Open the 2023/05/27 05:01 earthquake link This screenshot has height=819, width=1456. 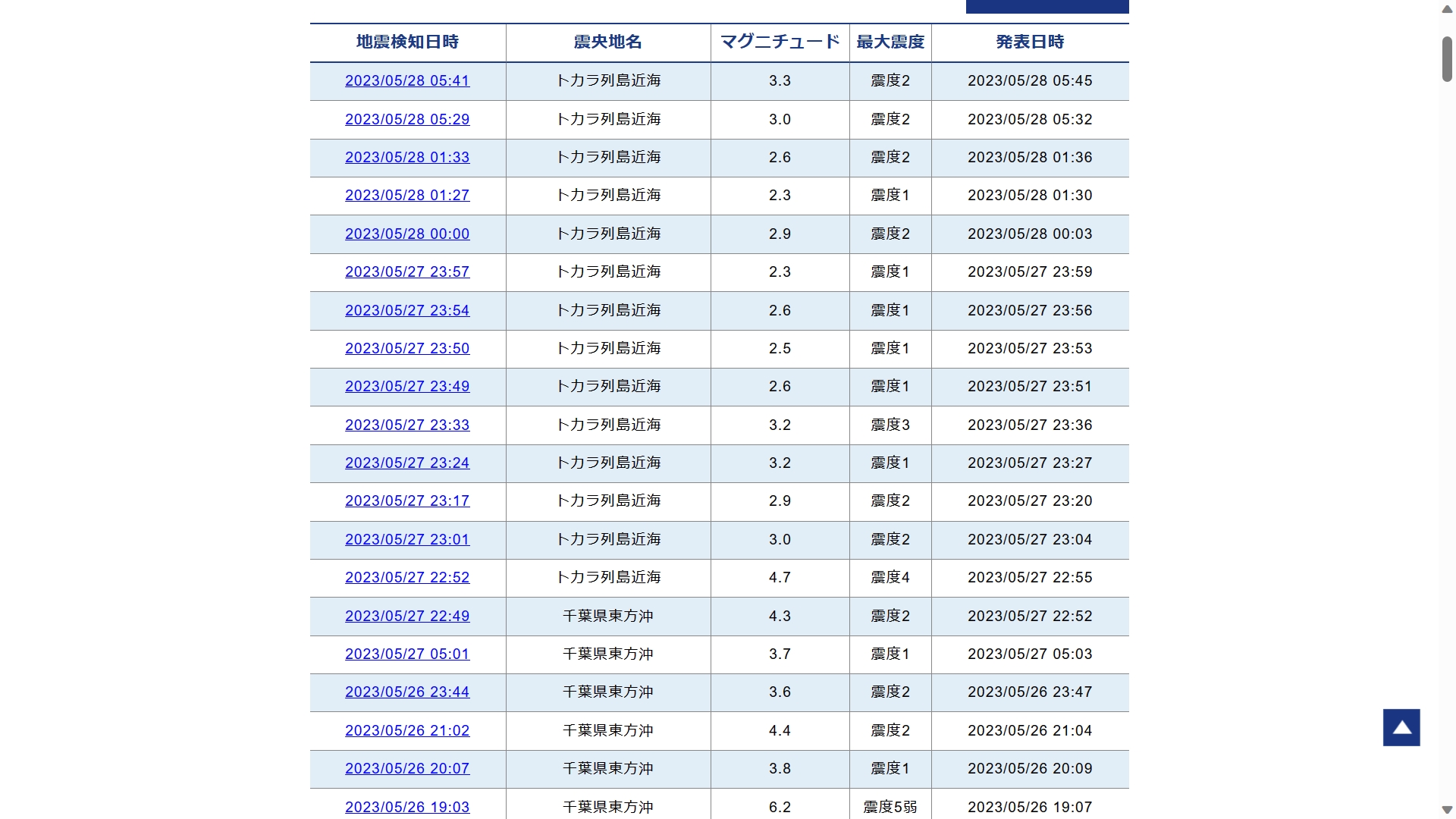[x=407, y=654]
